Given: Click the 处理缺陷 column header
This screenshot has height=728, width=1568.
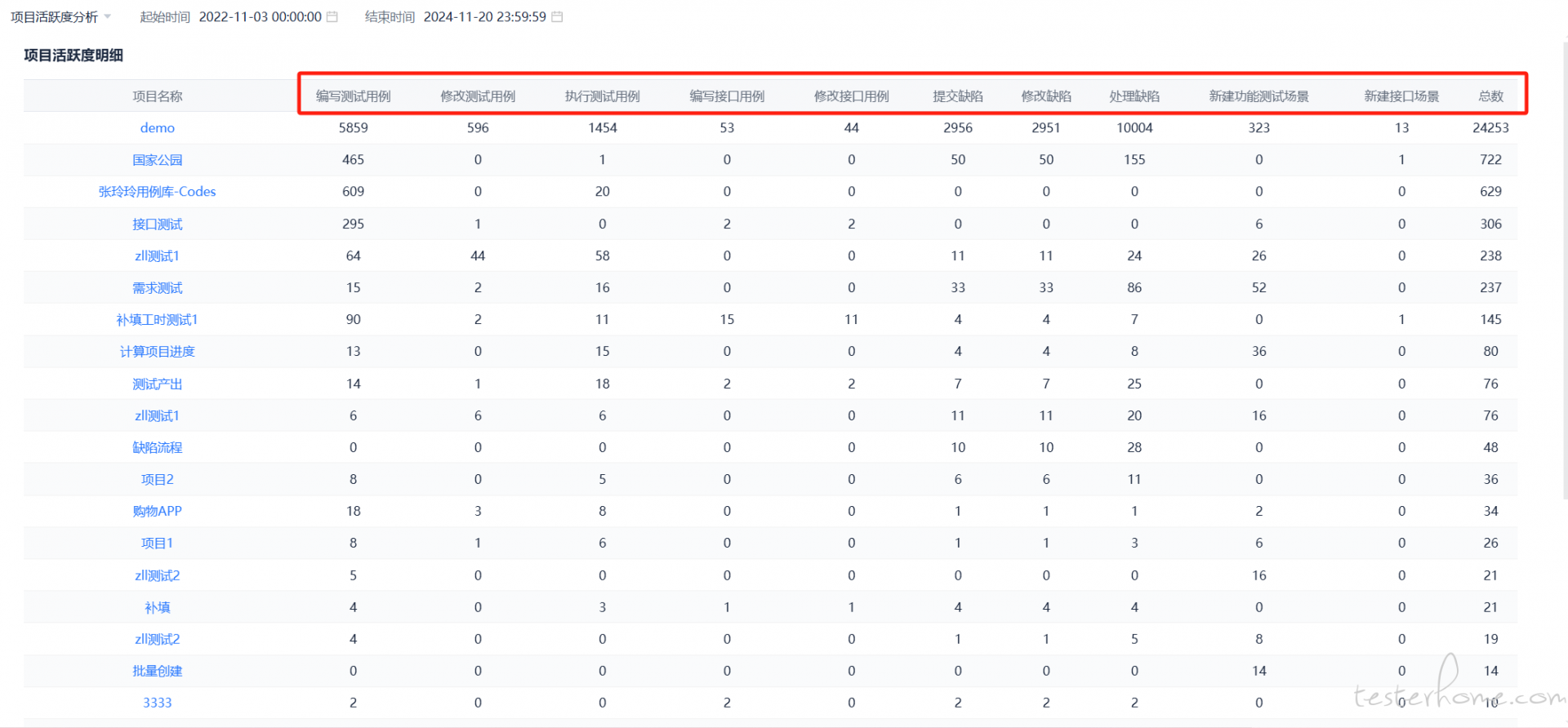Looking at the screenshot, I should (1134, 96).
